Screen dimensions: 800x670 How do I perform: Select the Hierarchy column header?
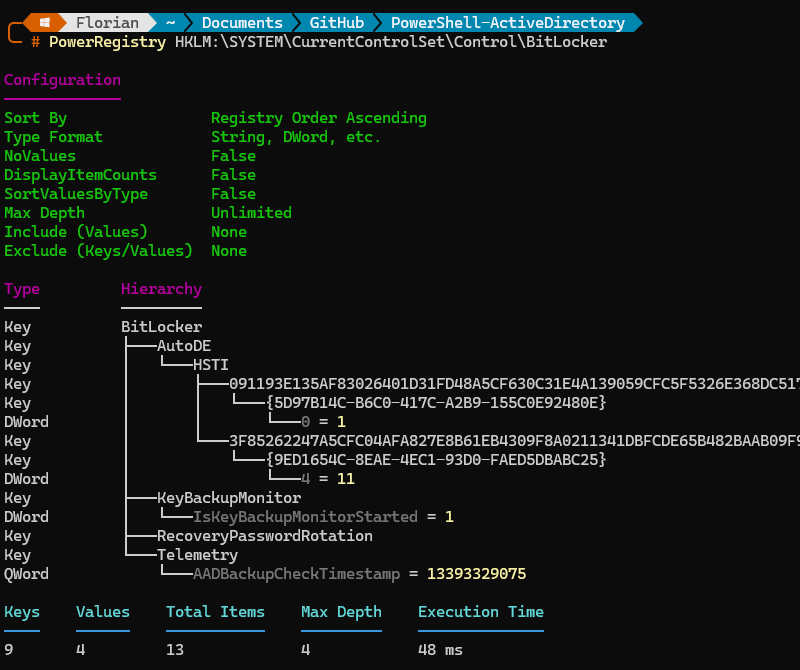(x=161, y=288)
